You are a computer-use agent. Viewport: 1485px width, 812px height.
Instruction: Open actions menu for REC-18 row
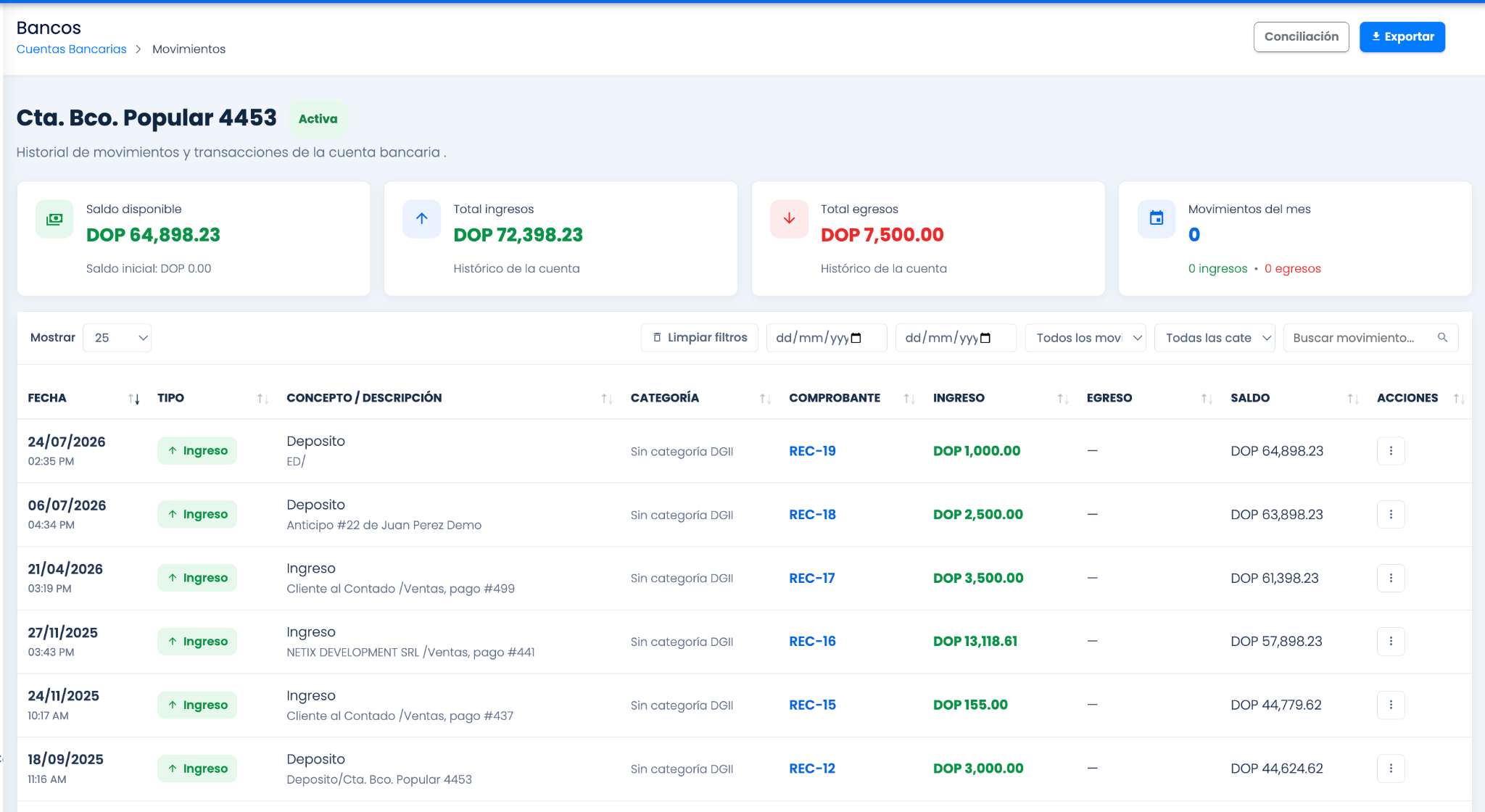coord(1391,515)
